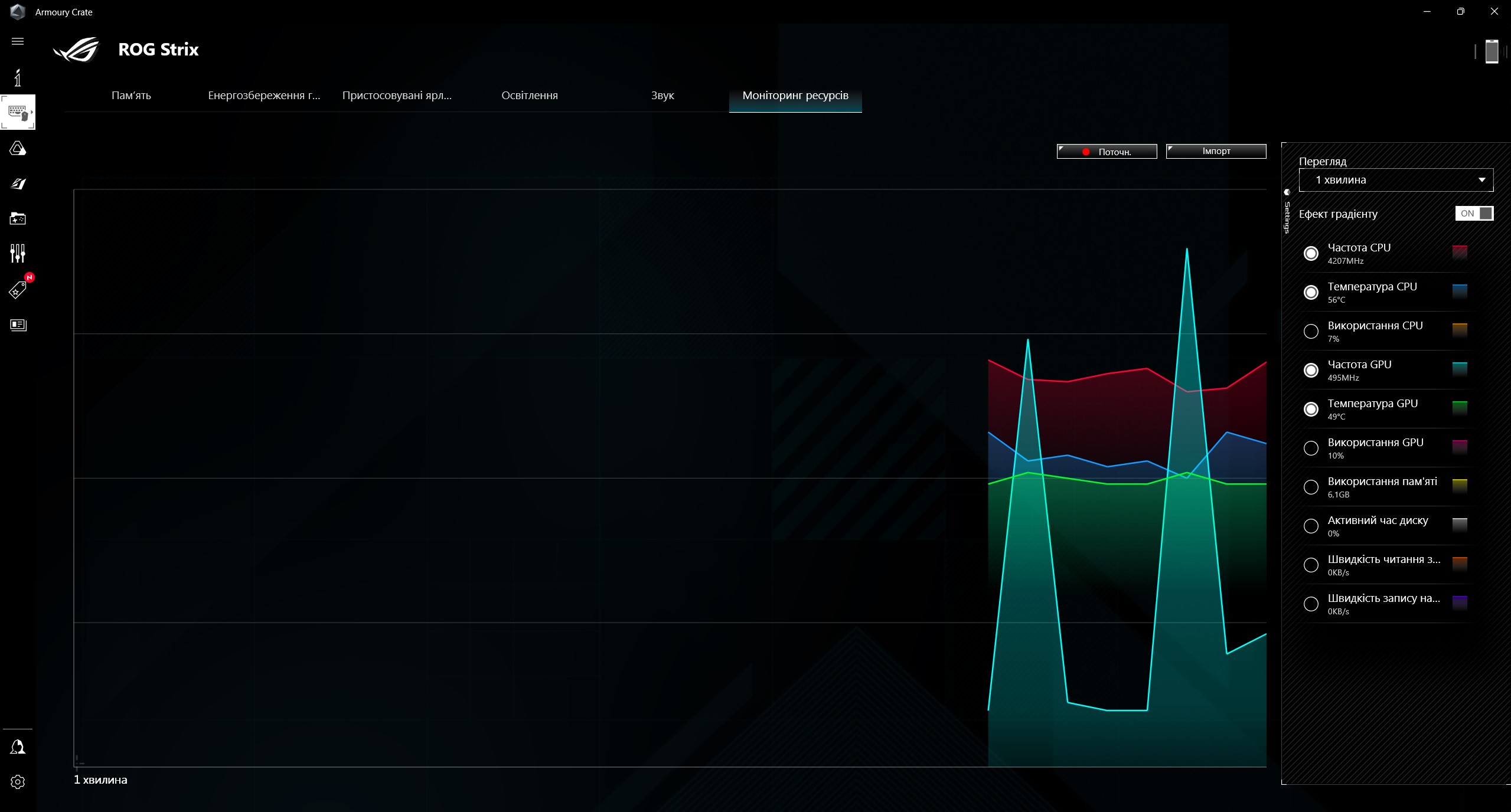Enable the Використання CPU radio button

click(1311, 332)
